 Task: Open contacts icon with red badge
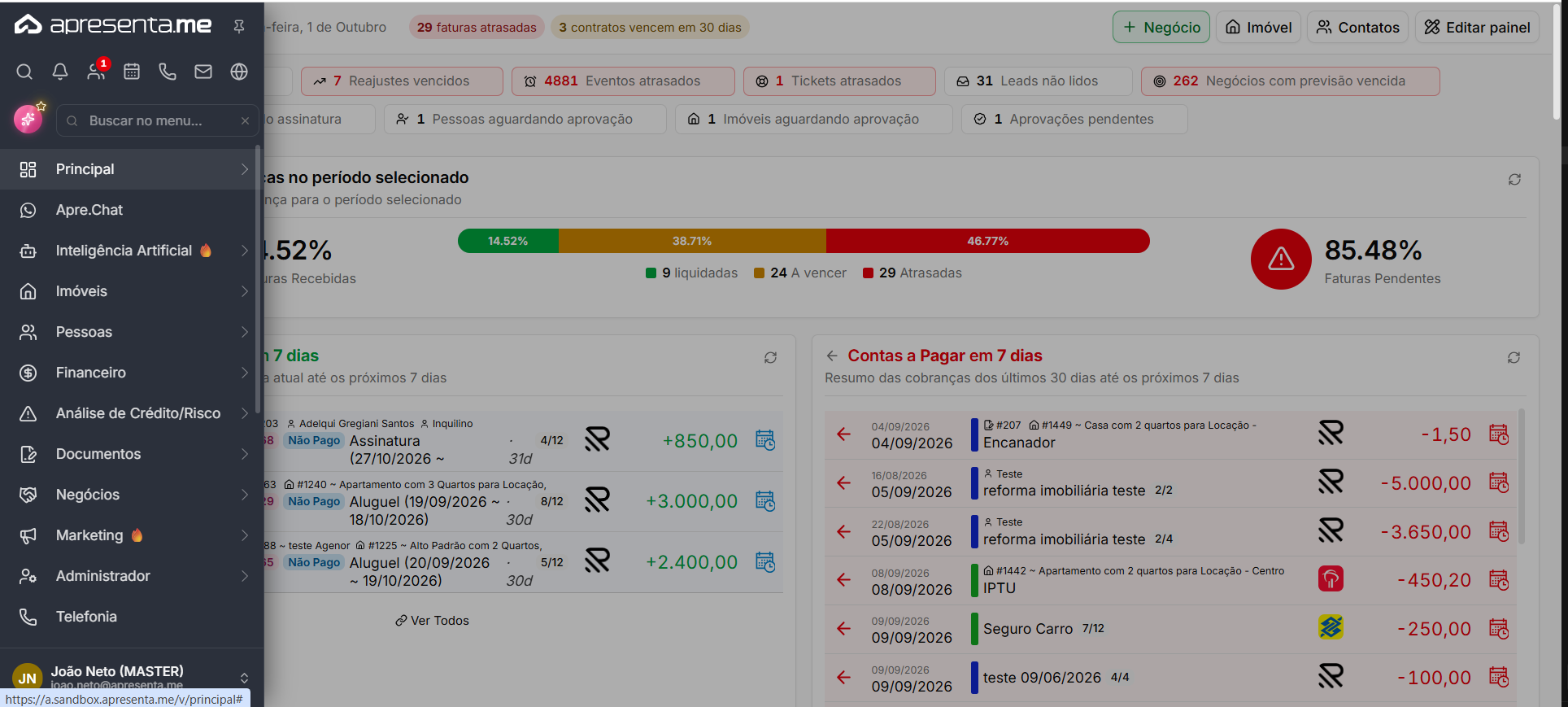pos(97,70)
